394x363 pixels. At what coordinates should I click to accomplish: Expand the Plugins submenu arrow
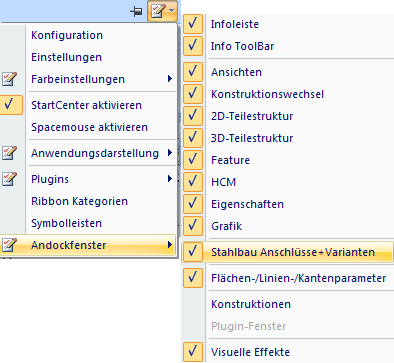point(170,179)
